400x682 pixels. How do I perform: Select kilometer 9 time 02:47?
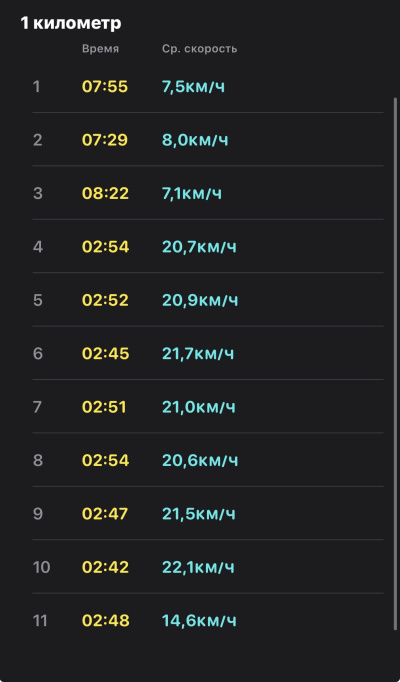click(x=105, y=514)
